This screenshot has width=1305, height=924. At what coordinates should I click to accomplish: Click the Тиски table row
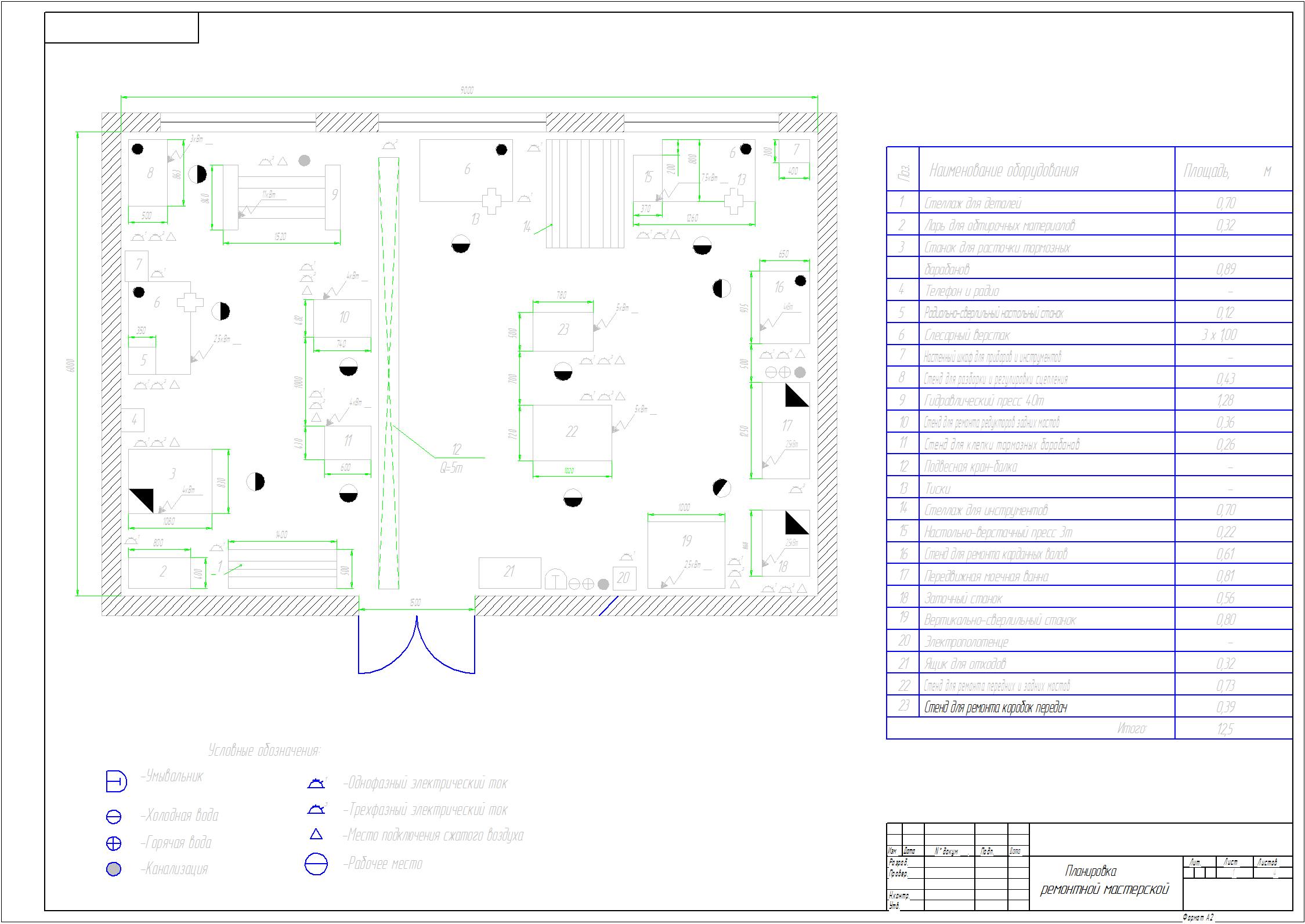(x=1089, y=488)
